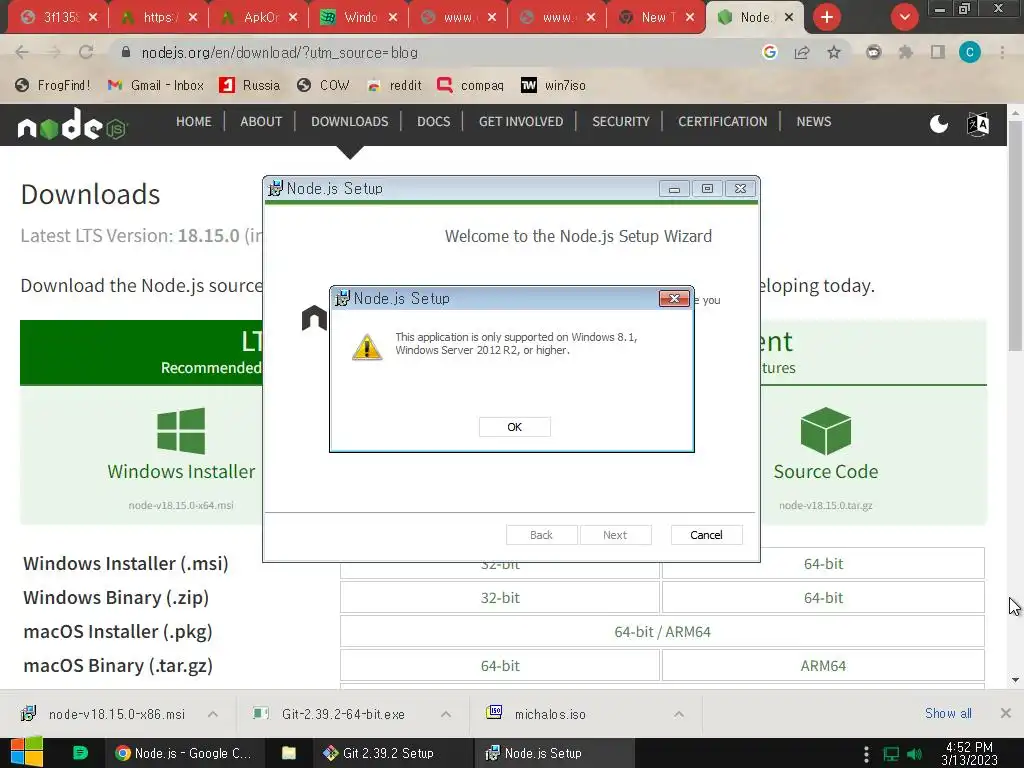1024x768 pixels.
Task: Click 64-bit link for macOS Binary (.tar.gz)
Action: [x=500, y=665]
